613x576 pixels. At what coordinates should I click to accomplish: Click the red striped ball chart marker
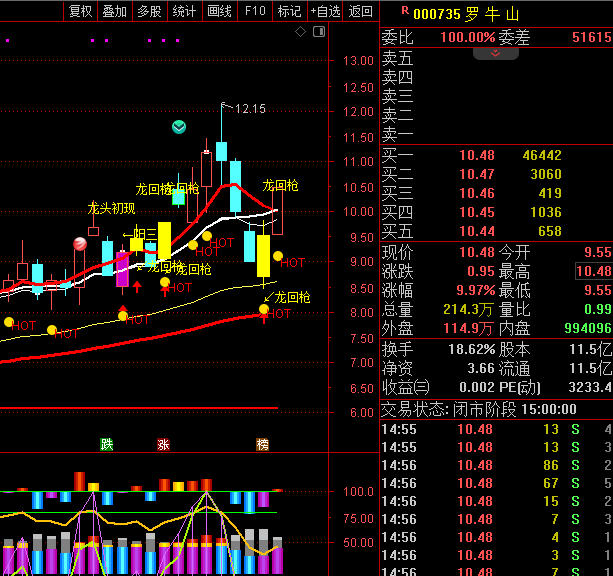[80, 243]
